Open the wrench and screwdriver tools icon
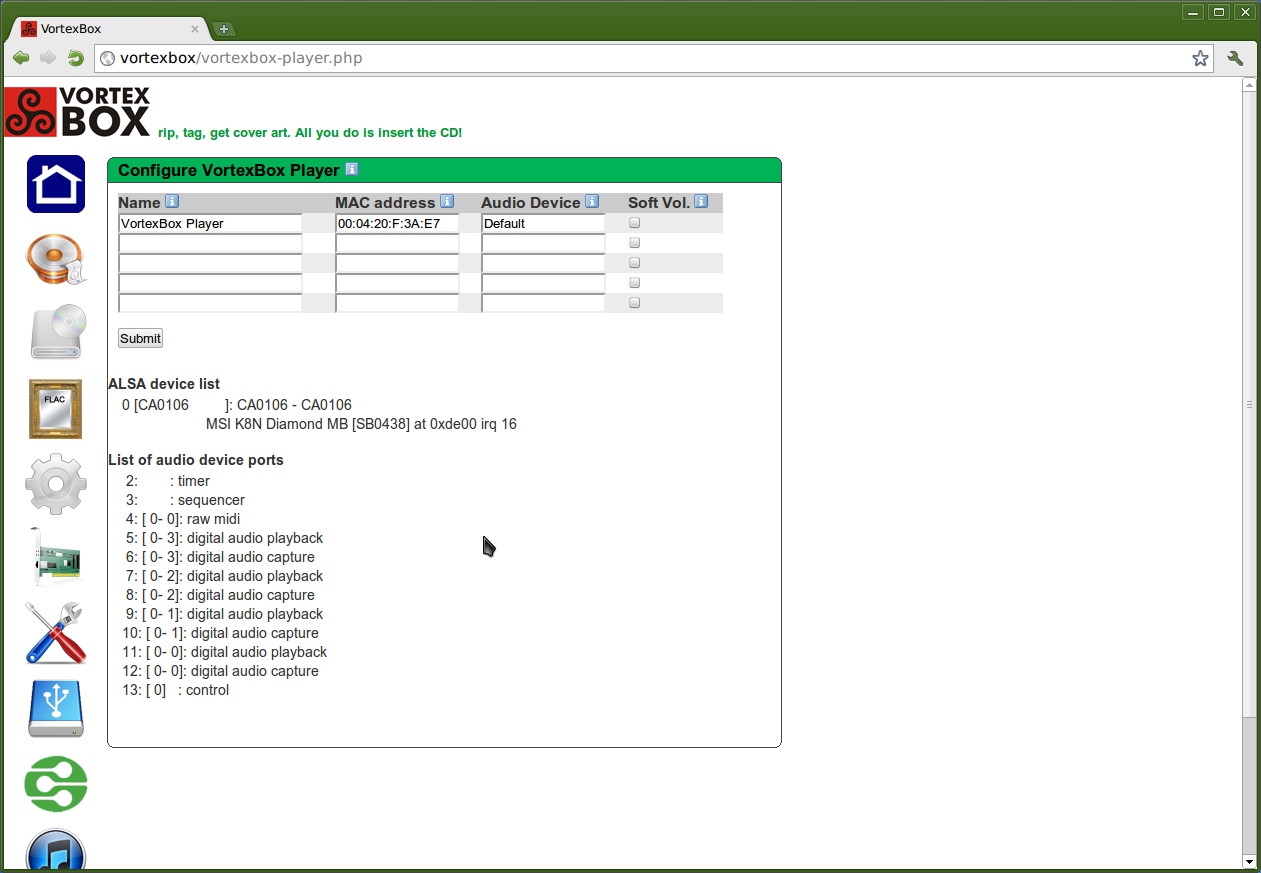Screen dimensions: 1261x873 pyautogui.click(x=56, y=633)
